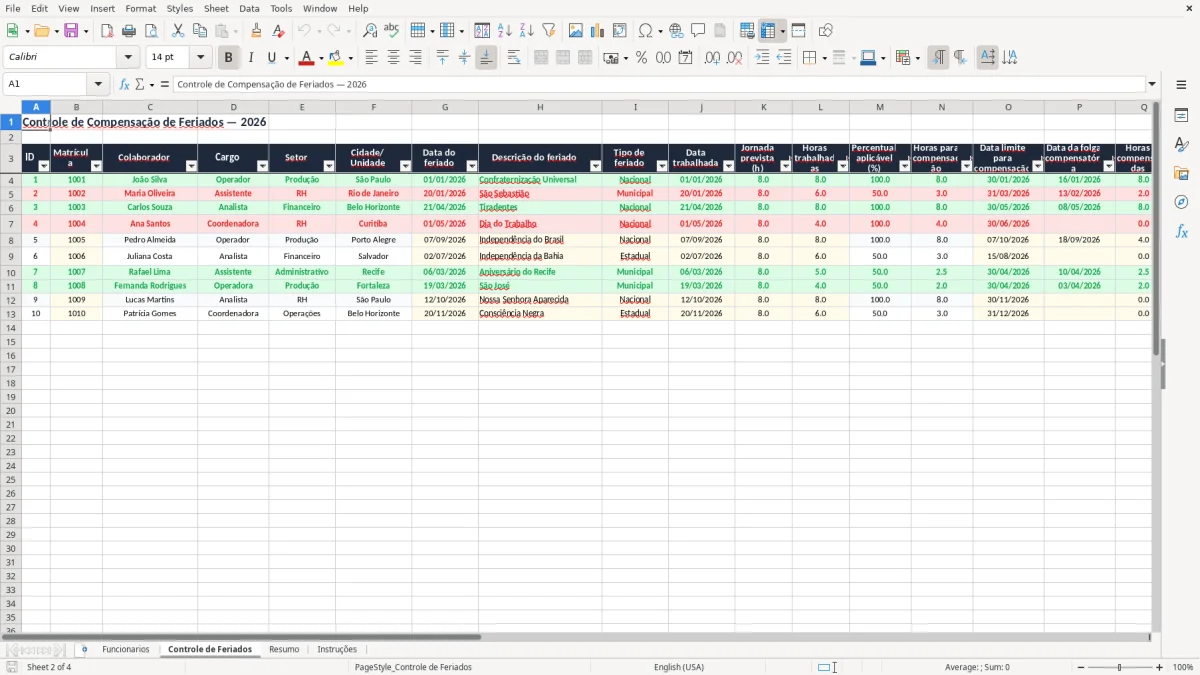Click the Add Decimal Place icon

[x=713, y=58]
